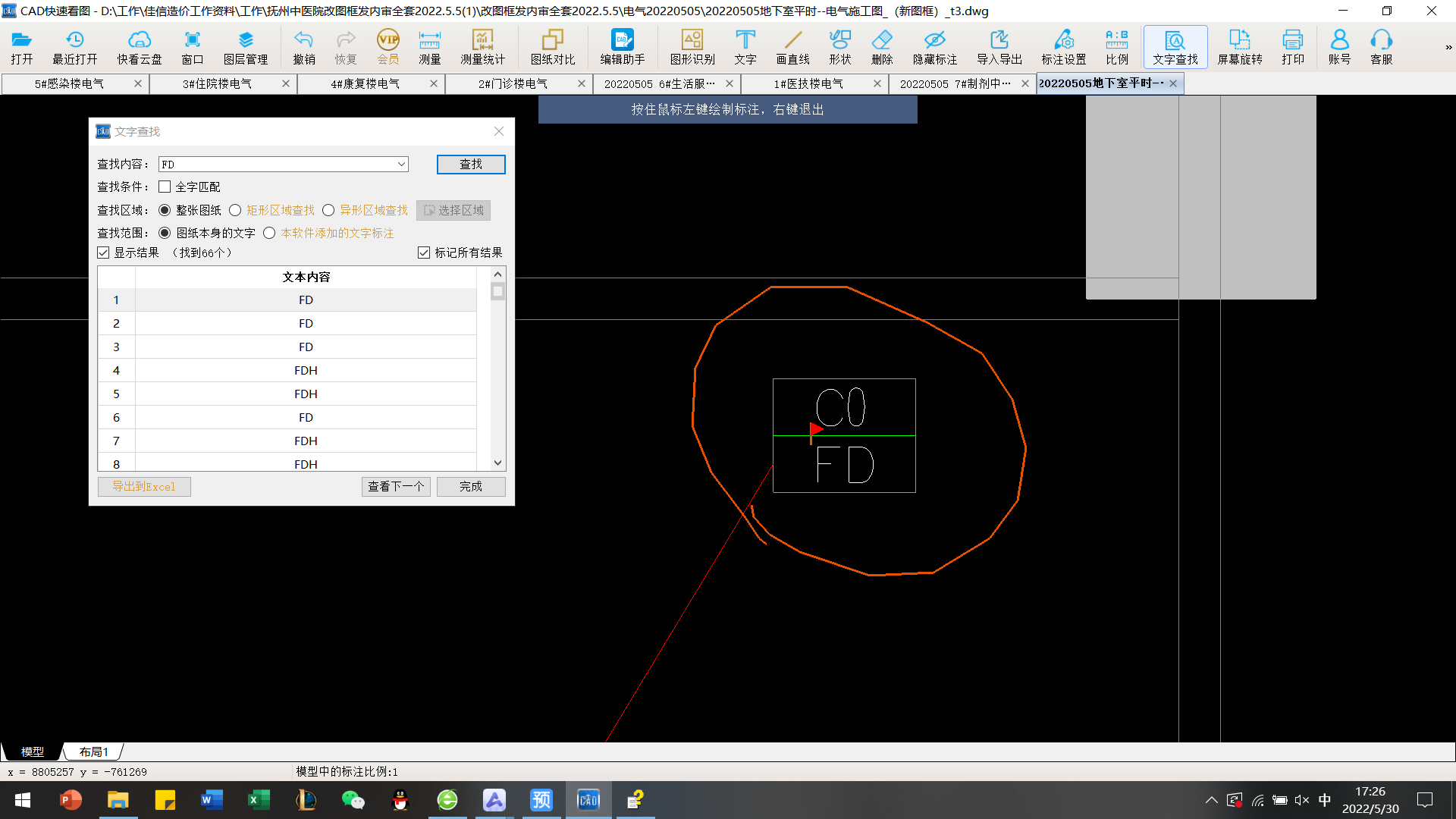Launch 图纸对比 drawing compare tool
The height and width of the screenshot is (819, 1456).
553,47
